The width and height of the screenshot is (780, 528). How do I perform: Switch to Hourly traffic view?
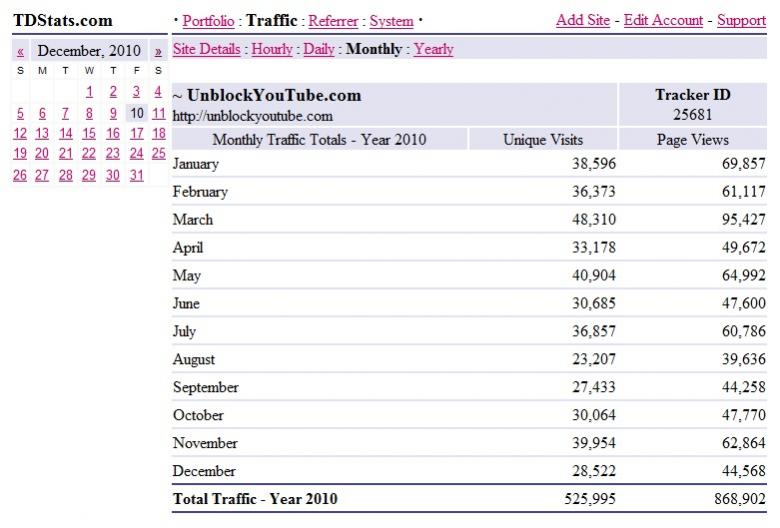272,48
